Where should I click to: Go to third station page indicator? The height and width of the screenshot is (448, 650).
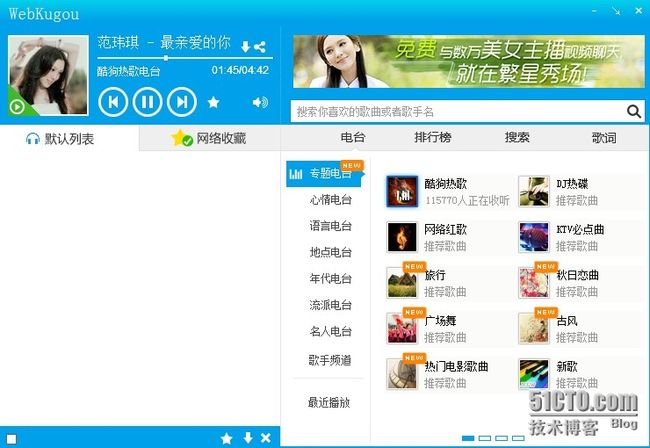point(501,438)
